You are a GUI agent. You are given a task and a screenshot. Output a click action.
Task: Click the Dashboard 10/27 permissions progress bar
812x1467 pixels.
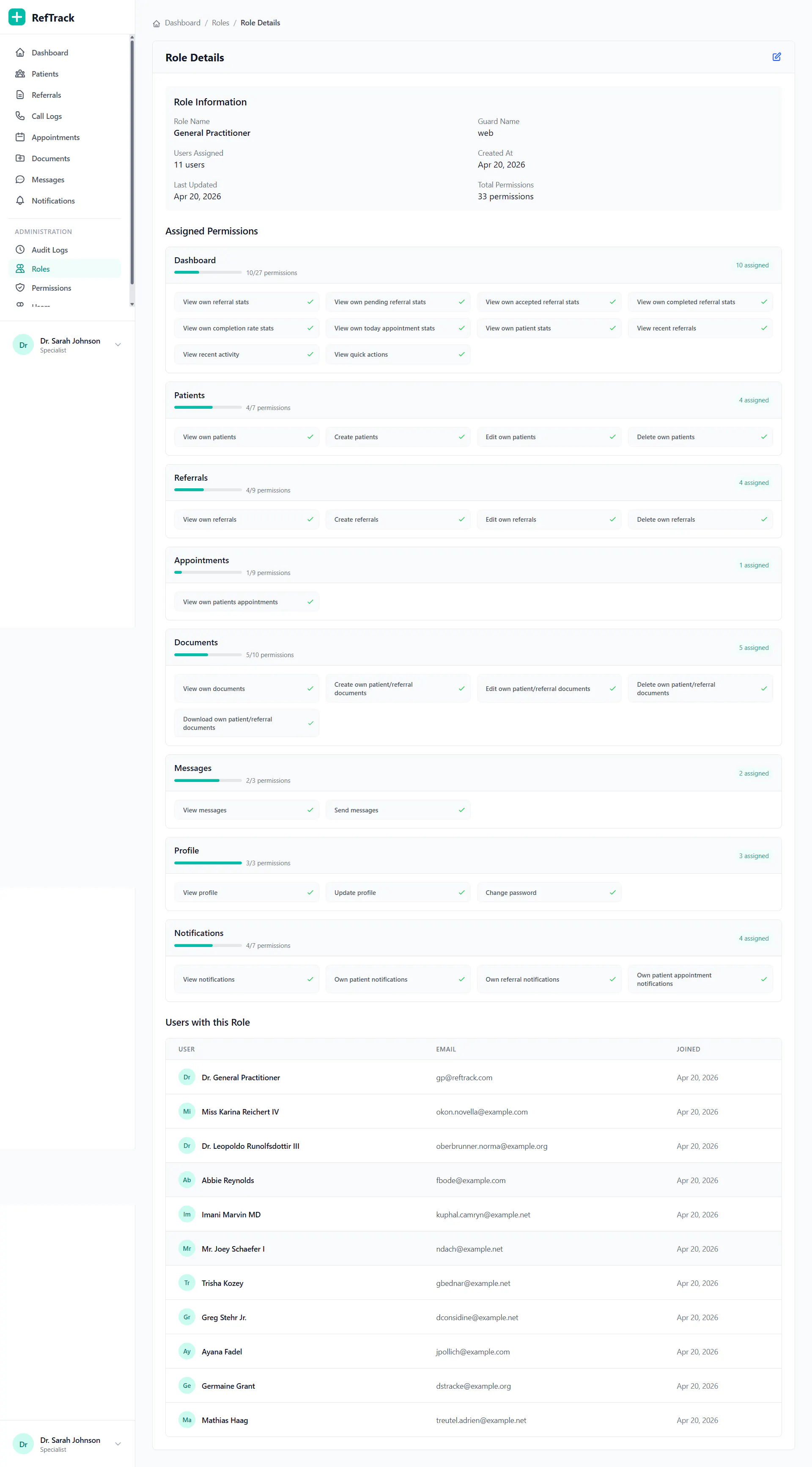pyautogui.click(x=208, y=273)
